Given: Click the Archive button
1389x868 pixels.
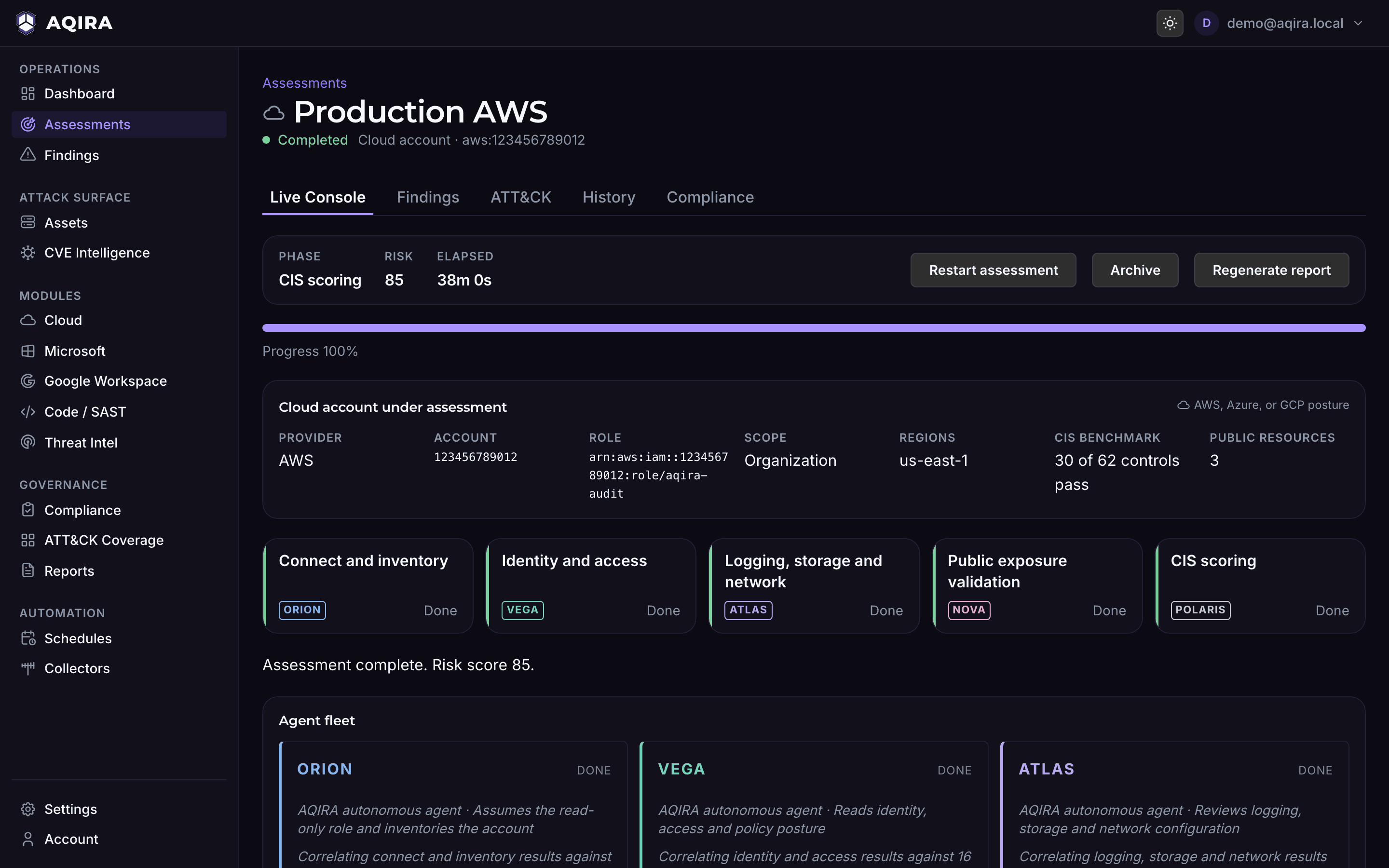Looking at the screenshot, I should [x=1135, y=270].
